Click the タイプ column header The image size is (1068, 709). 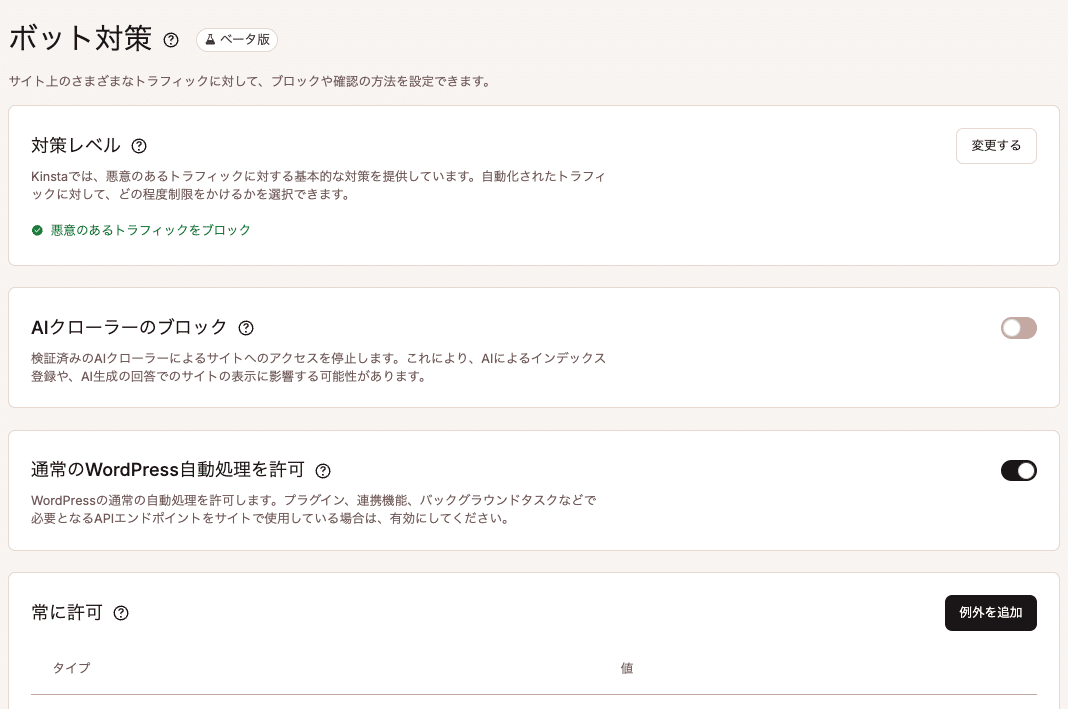tap(72, 668)
